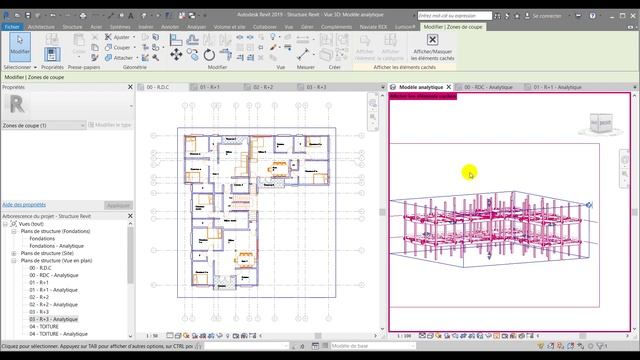640x360 pixels.
Task: Open the Modèle de base dropdown in status bar
Action: [373, 346]
